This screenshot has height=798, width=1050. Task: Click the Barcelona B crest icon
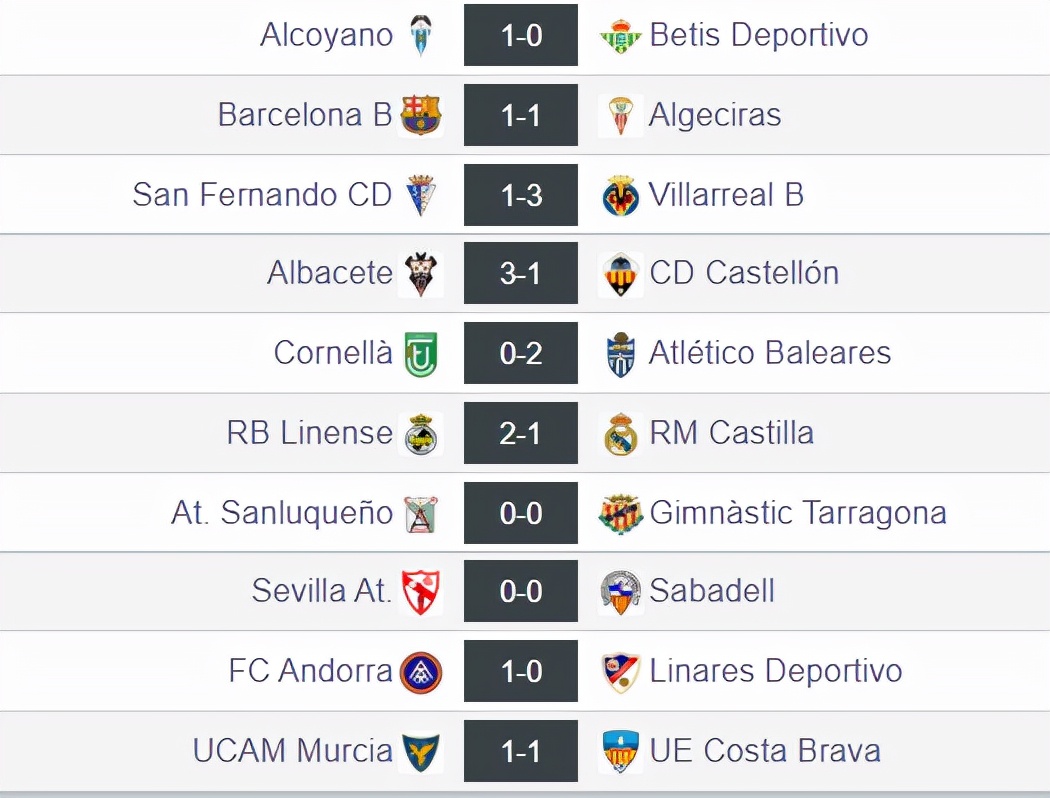pos(421,115)
